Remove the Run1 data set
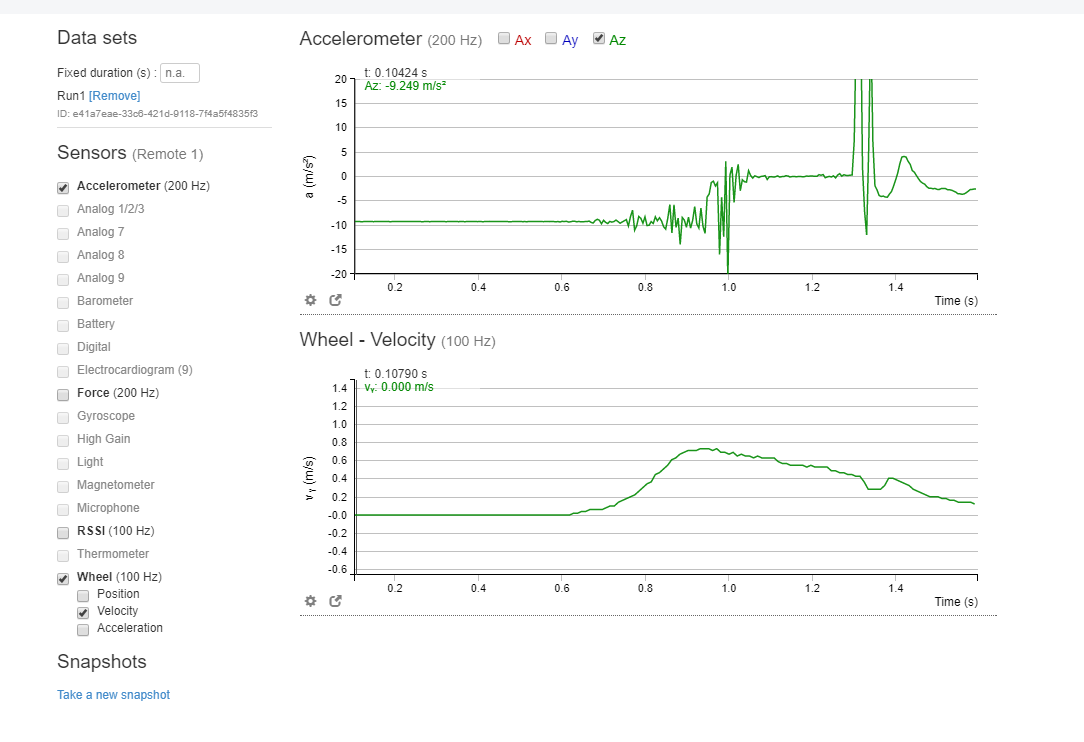The width and height of the screenshot is (1084, 742). [x=115, y=95]
